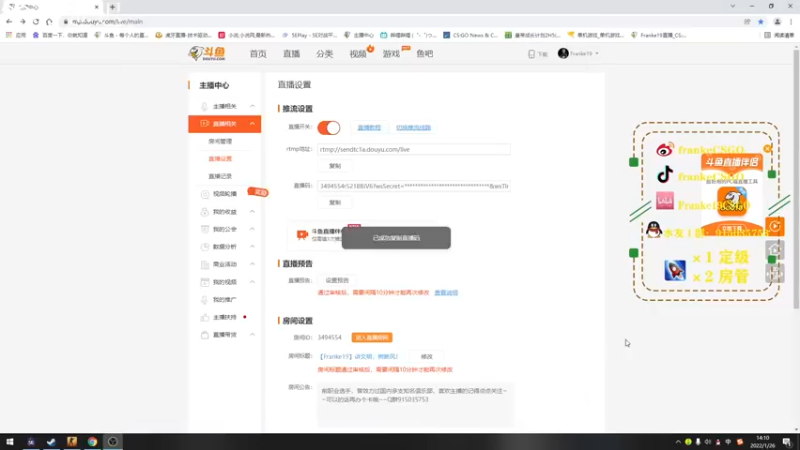Image resolution: width=800 pixels, height=450 pixels.
Task: Collapse the 直播相关 section chevron
Action: click(252, 123)
